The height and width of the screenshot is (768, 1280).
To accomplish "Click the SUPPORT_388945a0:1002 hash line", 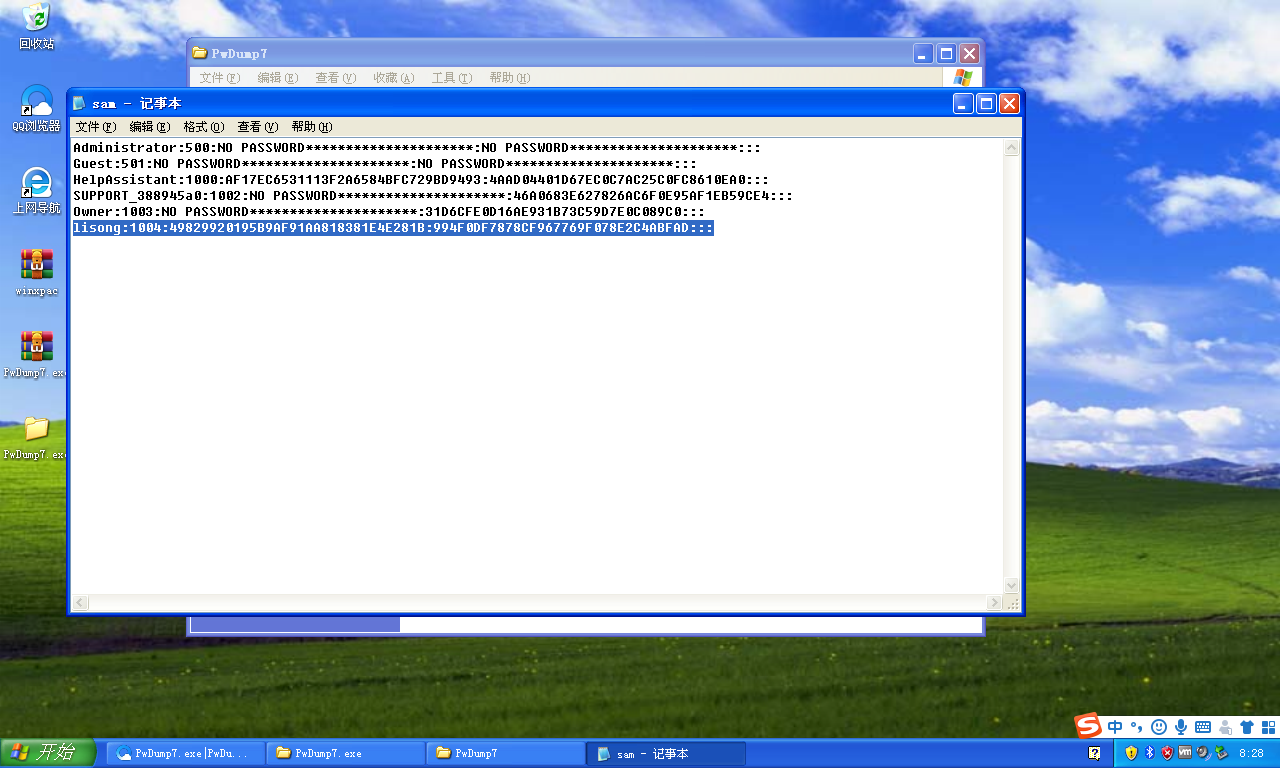I will tap(433, 196).
